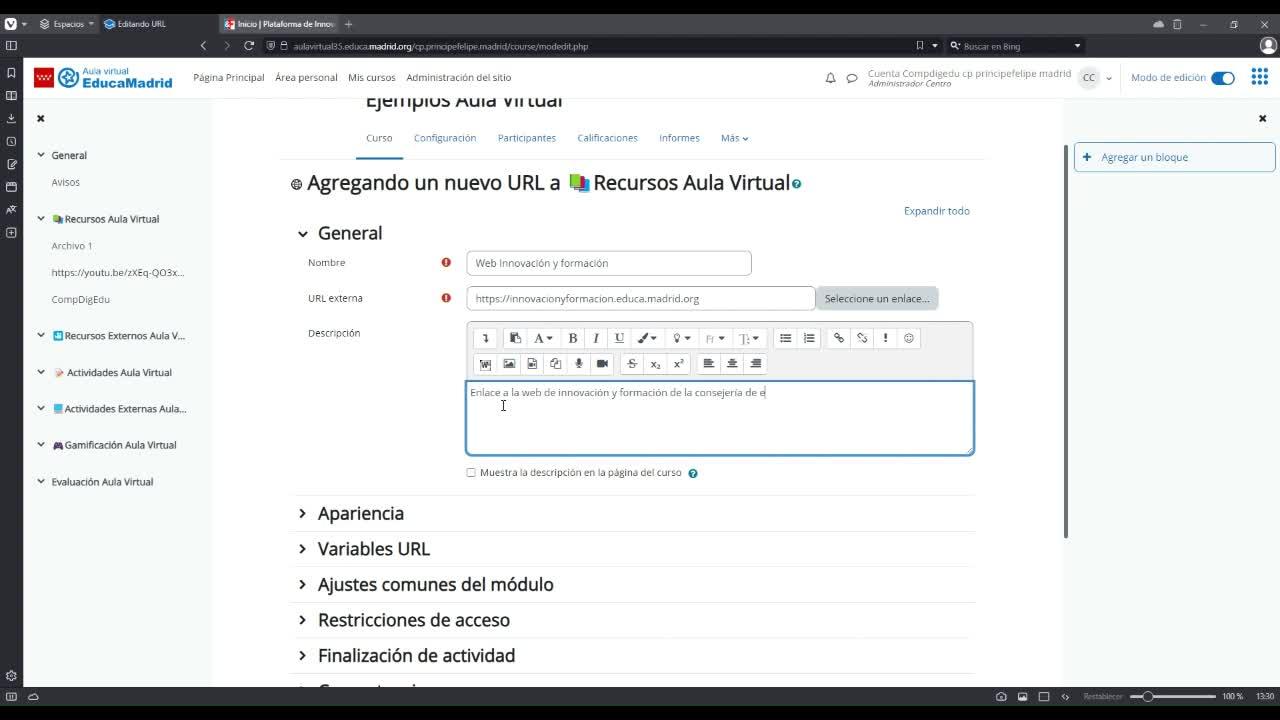Viewport: 1280px width, 720px height.
Task: Focus the Nombre text field
Action: point(609,263)
